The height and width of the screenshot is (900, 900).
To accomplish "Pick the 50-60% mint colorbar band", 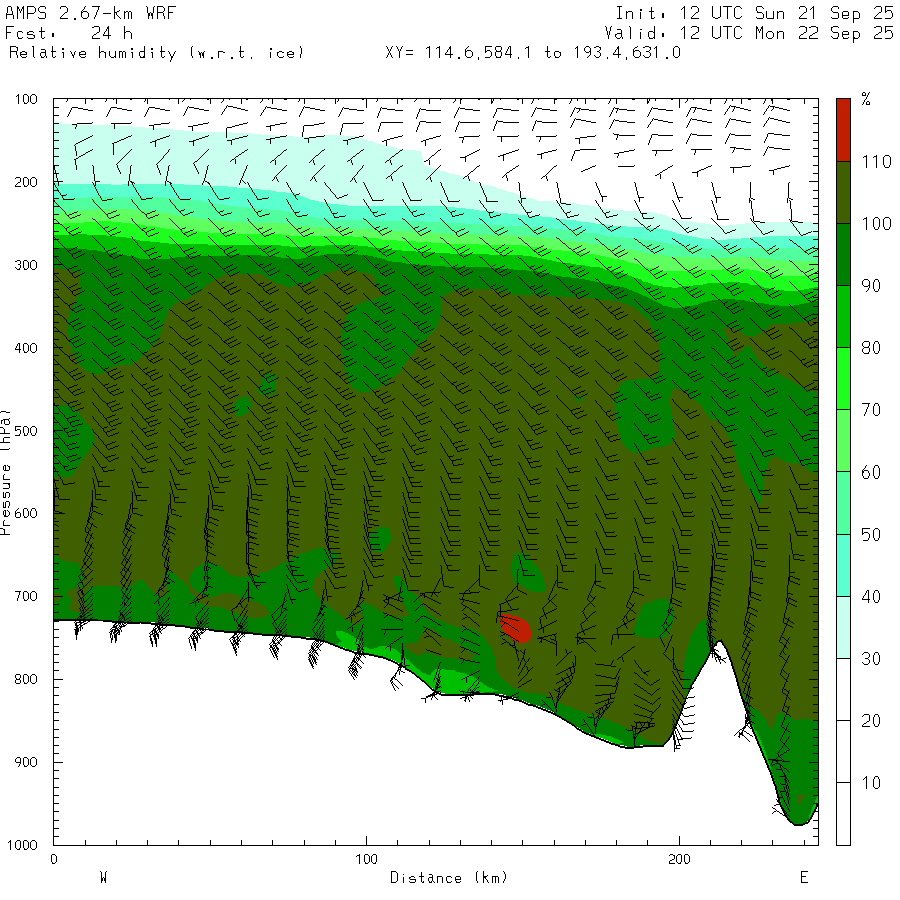I will click(843, 503).
